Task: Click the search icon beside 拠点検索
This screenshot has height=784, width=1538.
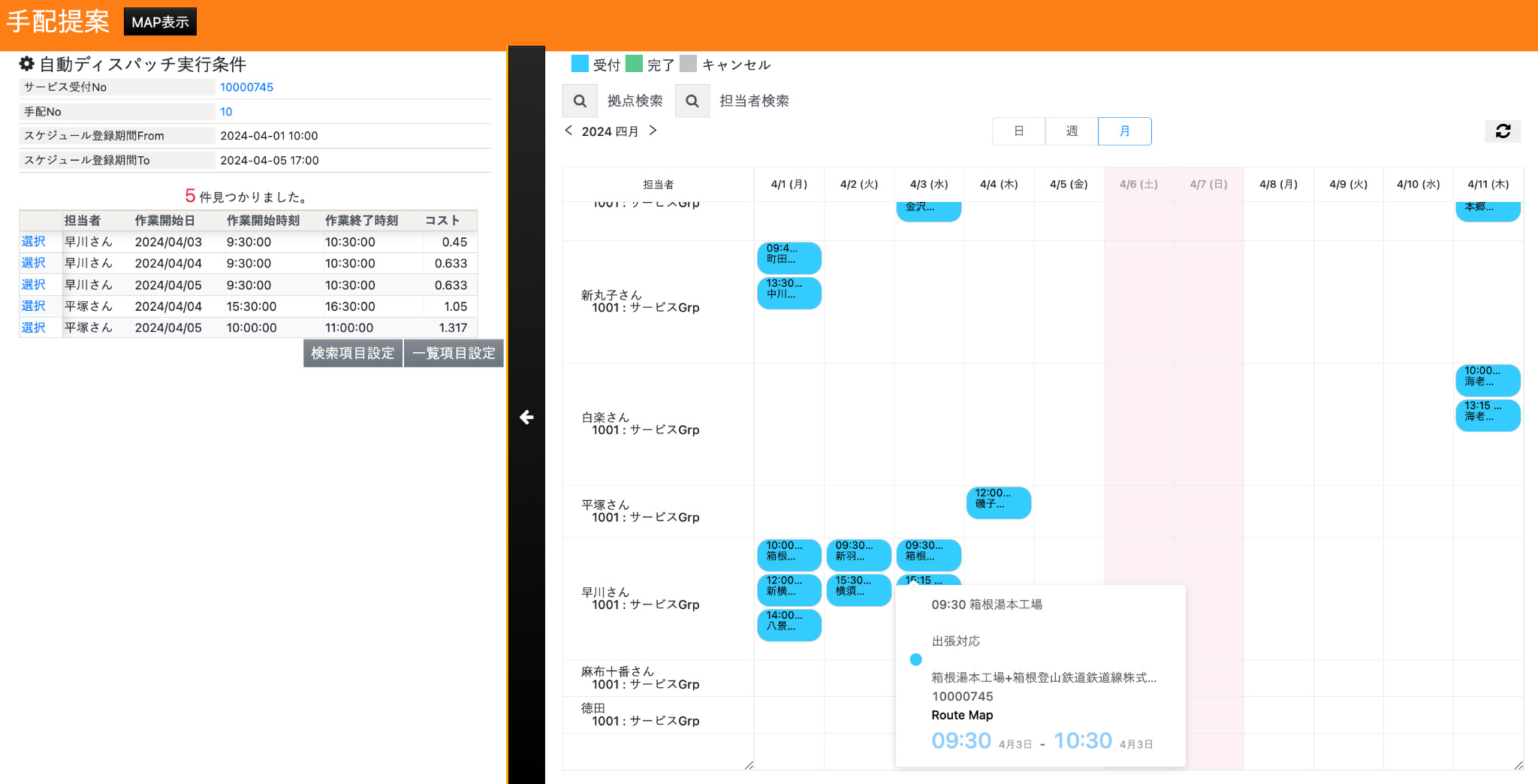Action: (580, 101)
